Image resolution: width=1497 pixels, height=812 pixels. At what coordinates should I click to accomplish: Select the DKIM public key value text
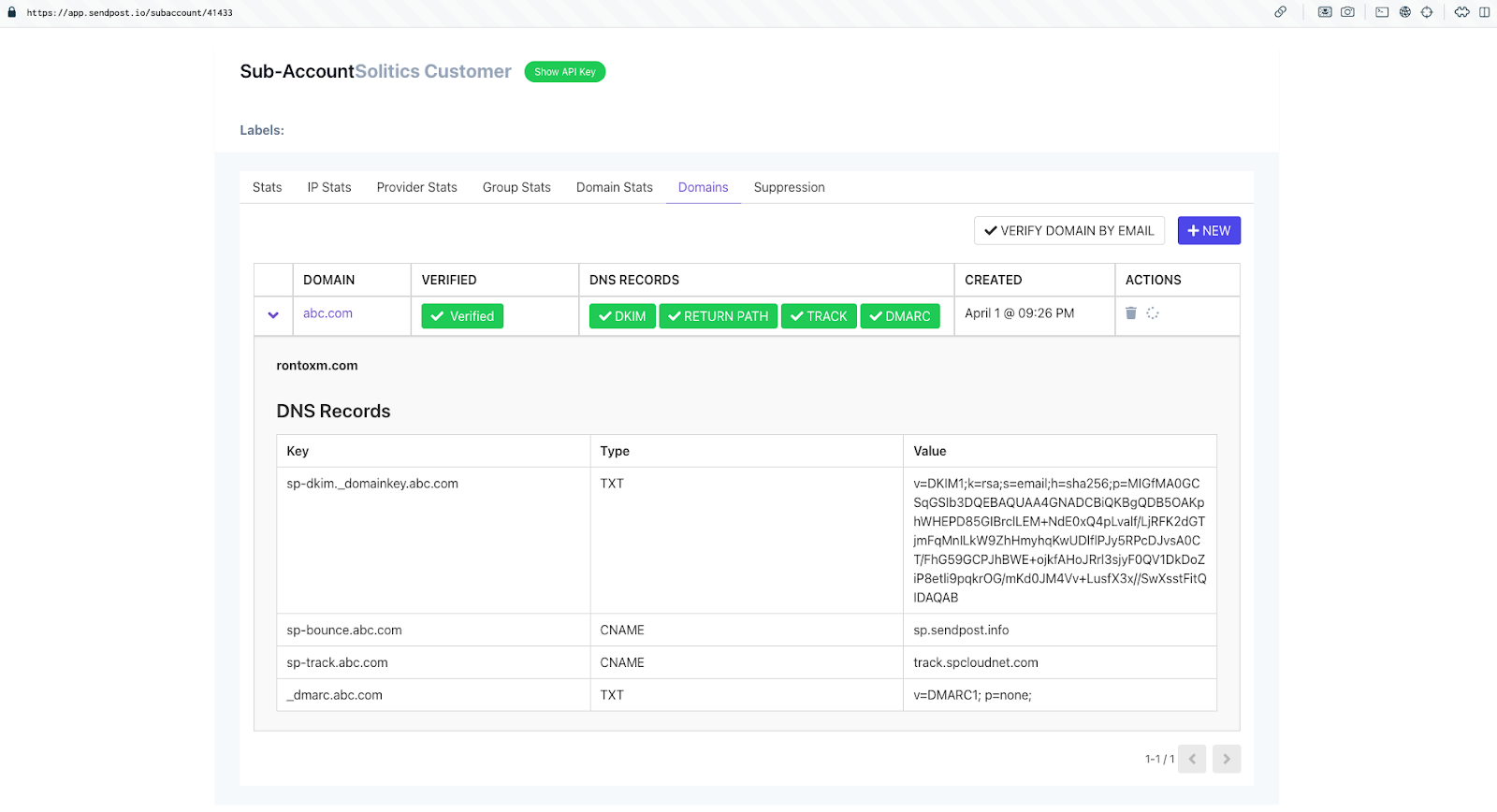(x=1060, y=541)
